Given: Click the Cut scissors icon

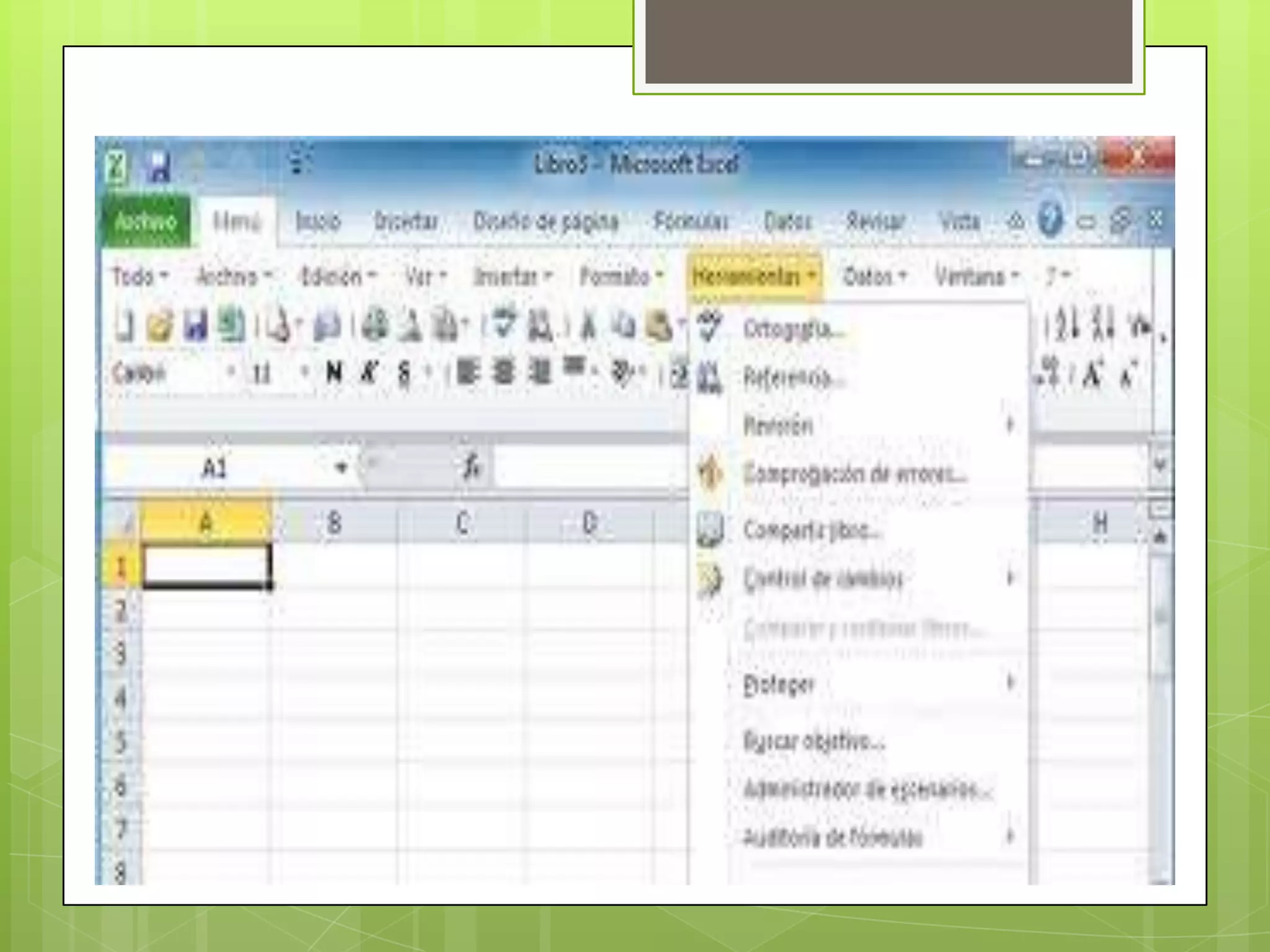Looking at the screenshot, I should pyautogui.click(x=588, y=325).
